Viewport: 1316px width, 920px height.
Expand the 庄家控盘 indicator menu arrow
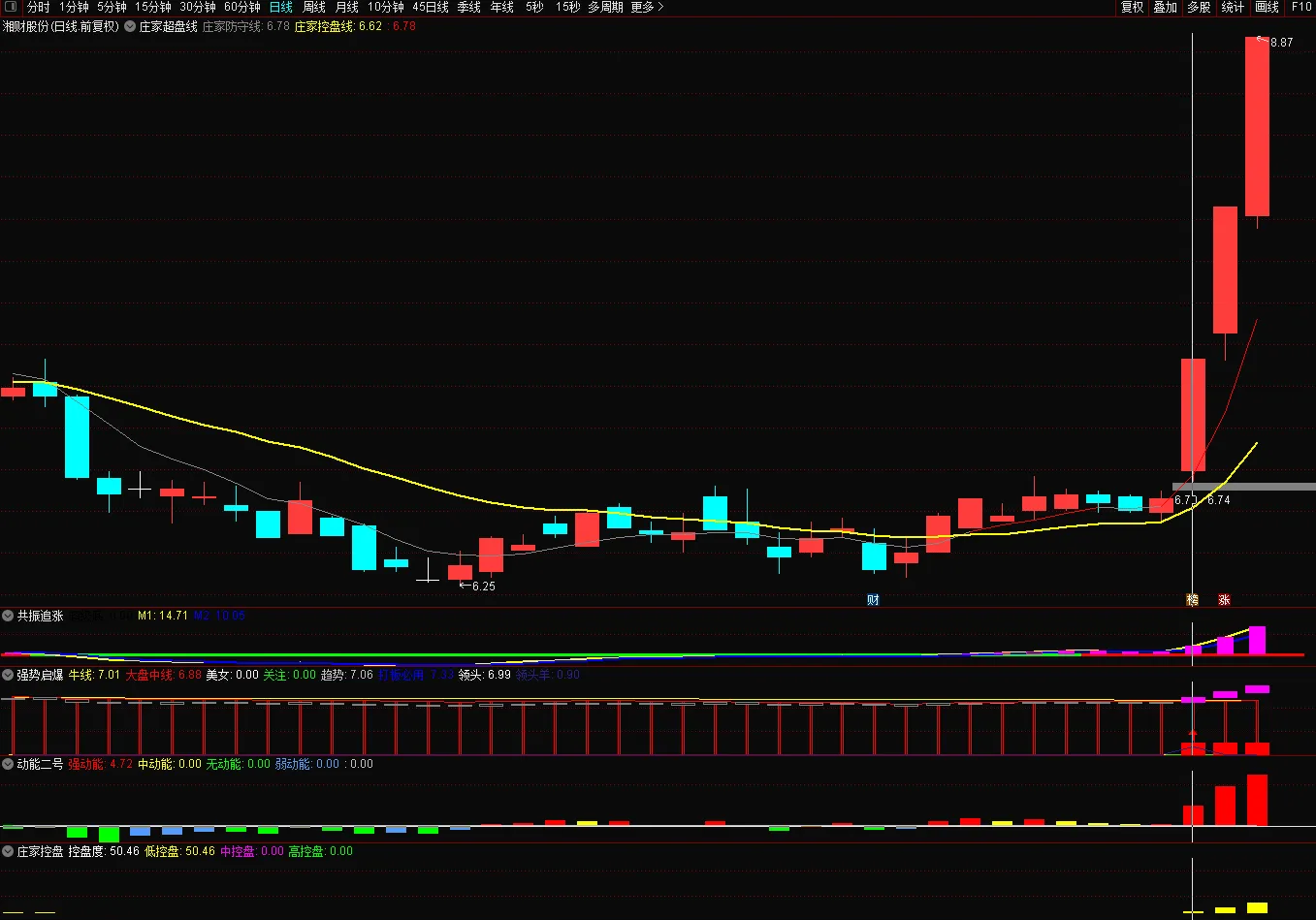pos(8,851)
